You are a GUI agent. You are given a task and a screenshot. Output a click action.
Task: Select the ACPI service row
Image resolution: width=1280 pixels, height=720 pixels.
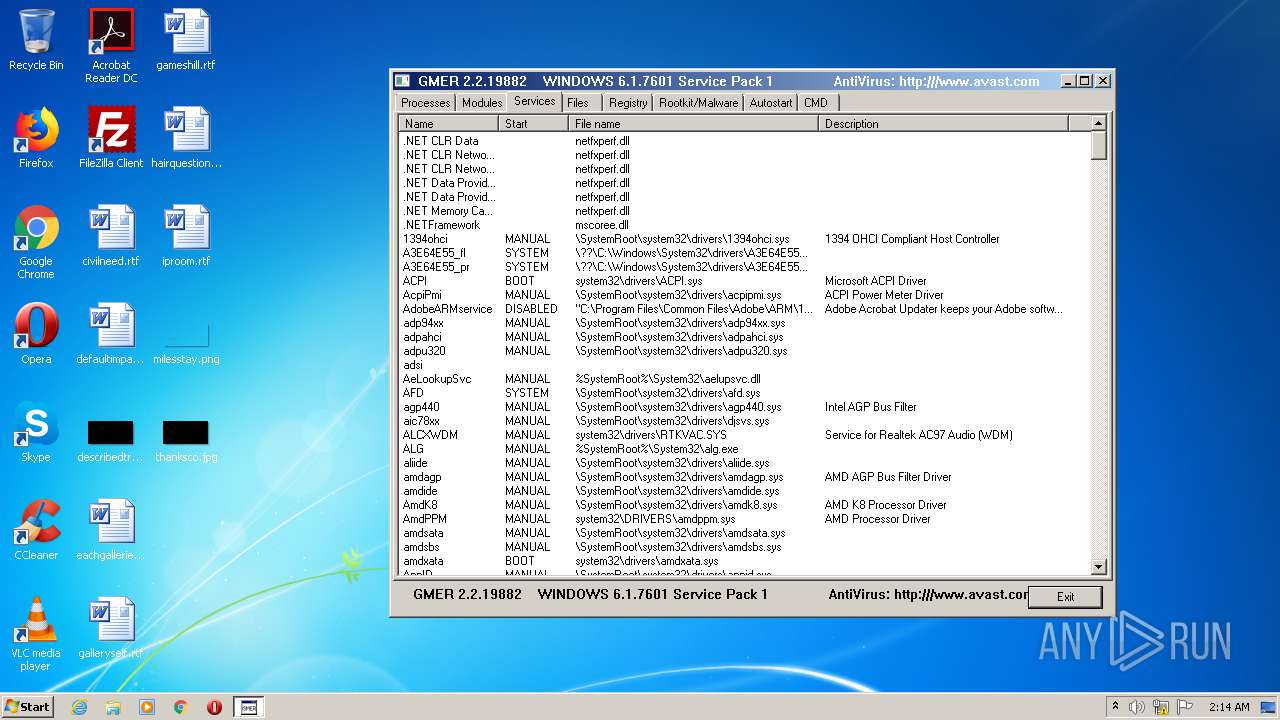point(744,281)
